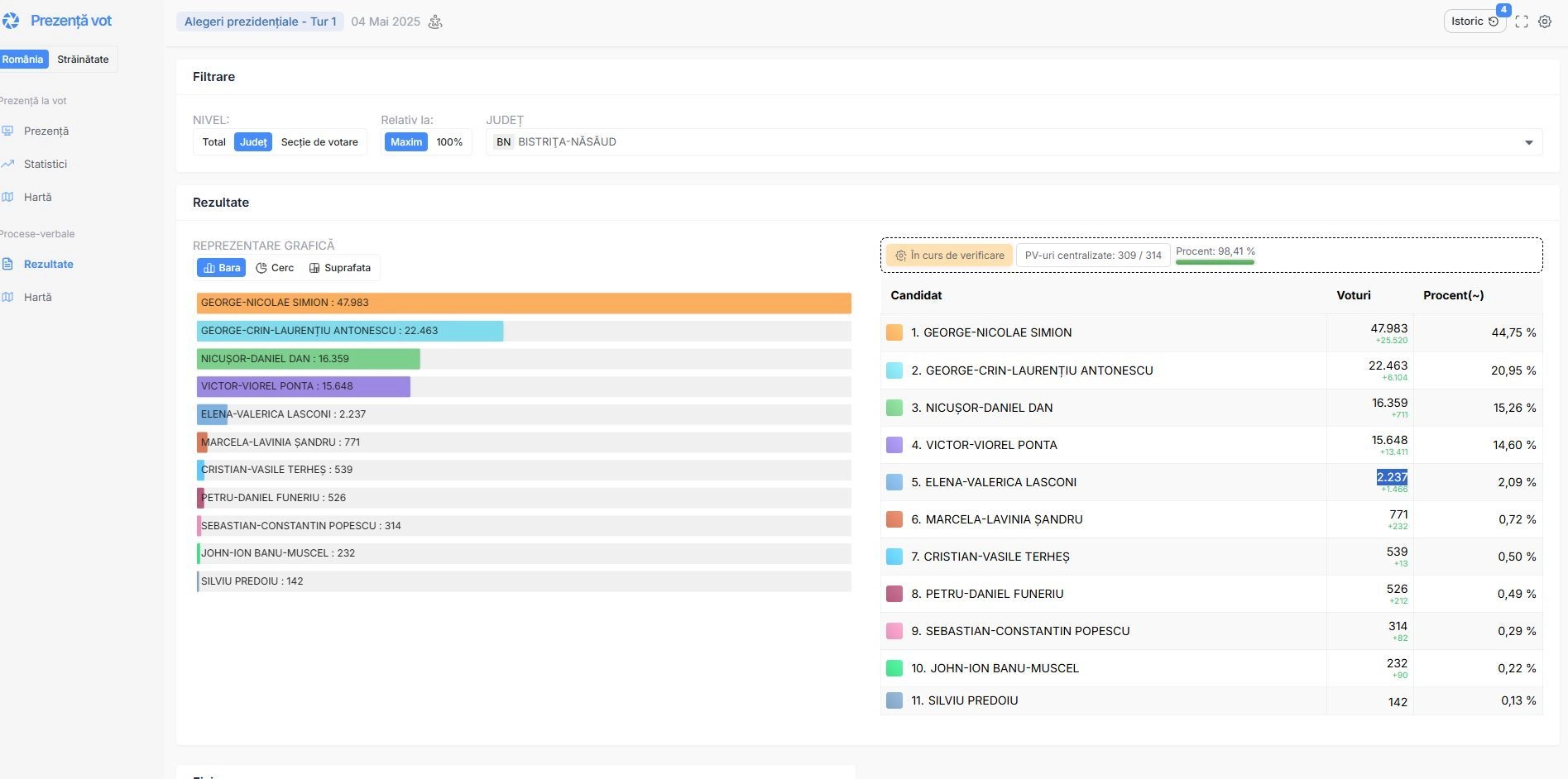Switch chart to Cerc view

pos(275,268)
